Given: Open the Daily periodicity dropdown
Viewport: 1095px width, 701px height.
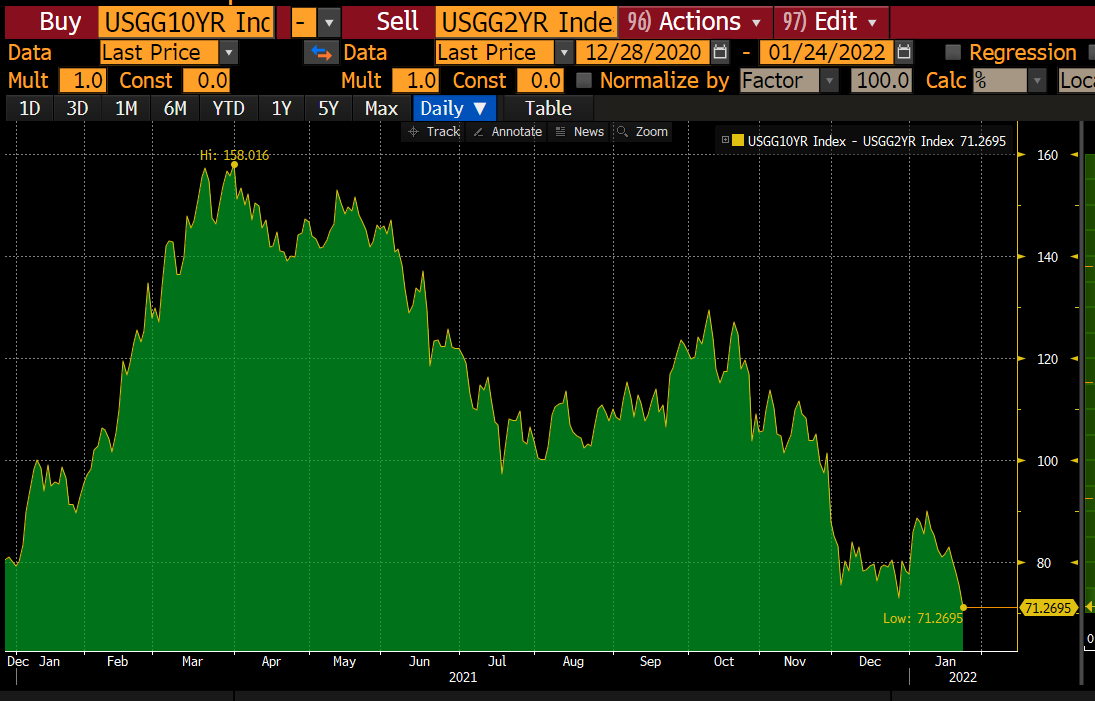Looking at the screenshot, I should pos(454,108).
